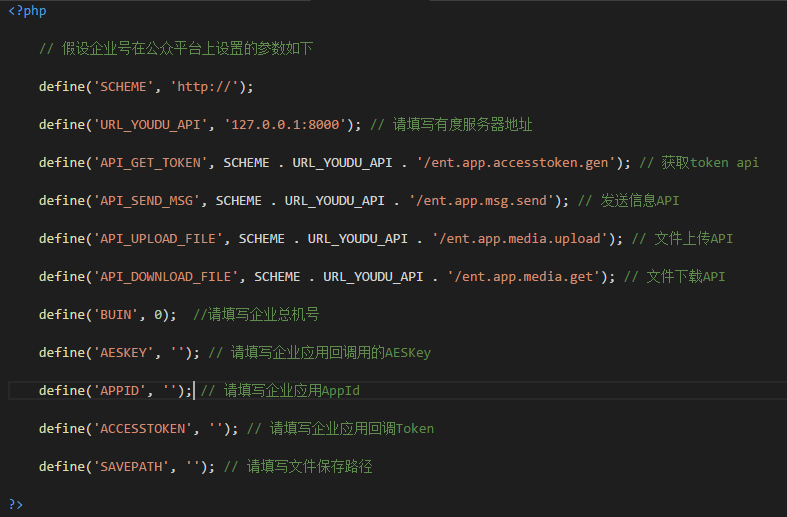The image size is (787, 517).
Task: Place cursor in the '127.0.0.1:8000' string
Action: pyautogui.click(x=285, y=124)
